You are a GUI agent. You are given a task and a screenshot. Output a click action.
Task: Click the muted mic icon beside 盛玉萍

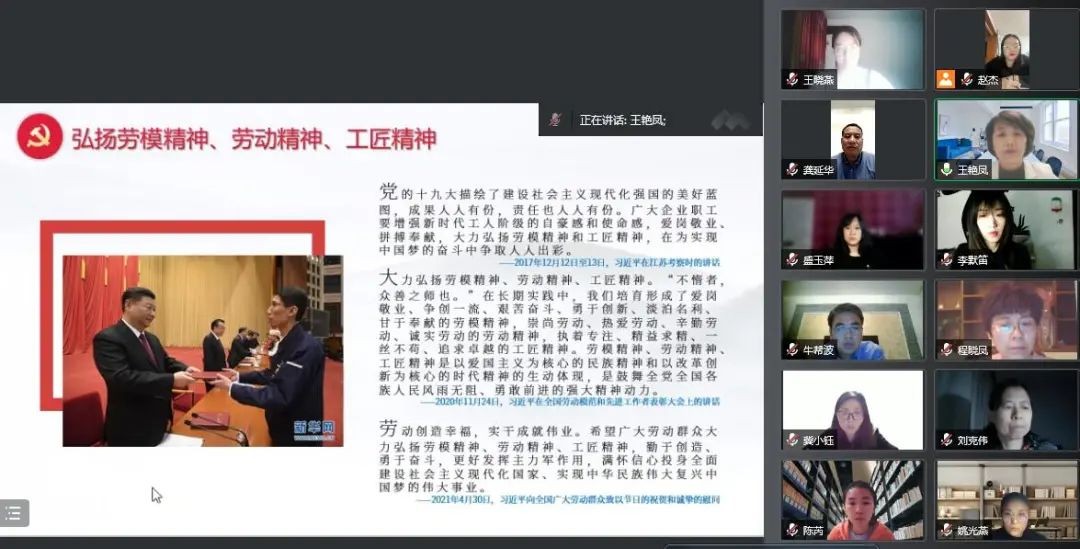pos(792,260)
